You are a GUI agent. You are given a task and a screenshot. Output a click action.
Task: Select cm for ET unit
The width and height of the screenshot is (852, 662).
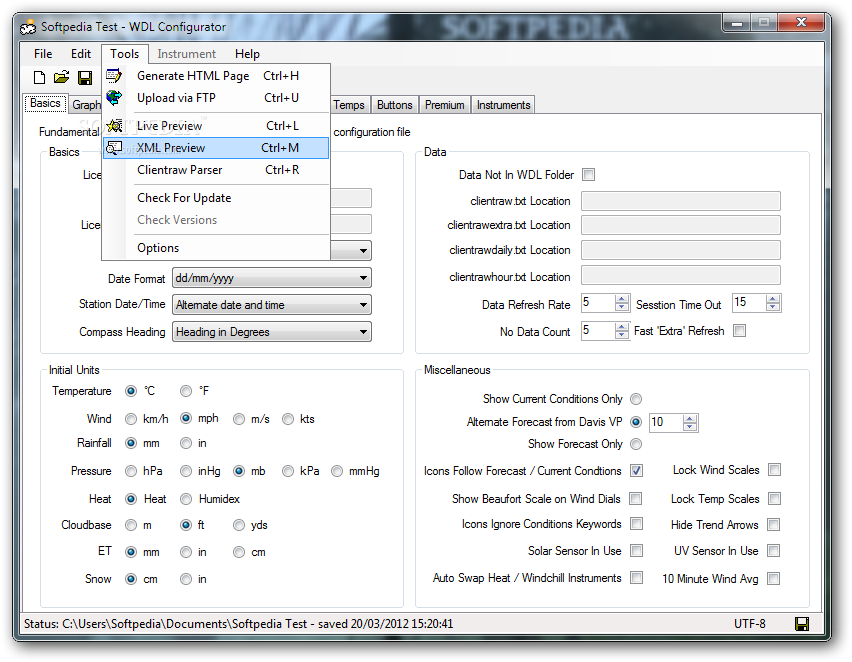tap(239, 552)
